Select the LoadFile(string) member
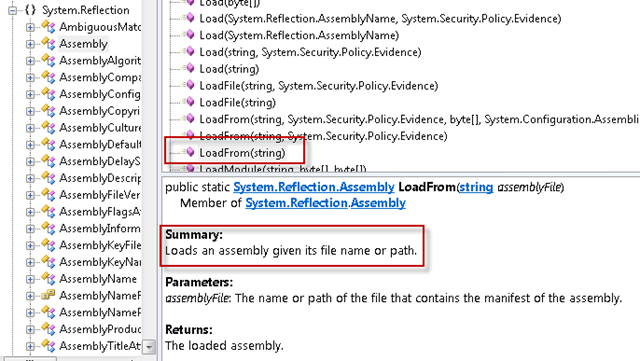The height and width of the screenshot is (361, 640). pos(238,103)
